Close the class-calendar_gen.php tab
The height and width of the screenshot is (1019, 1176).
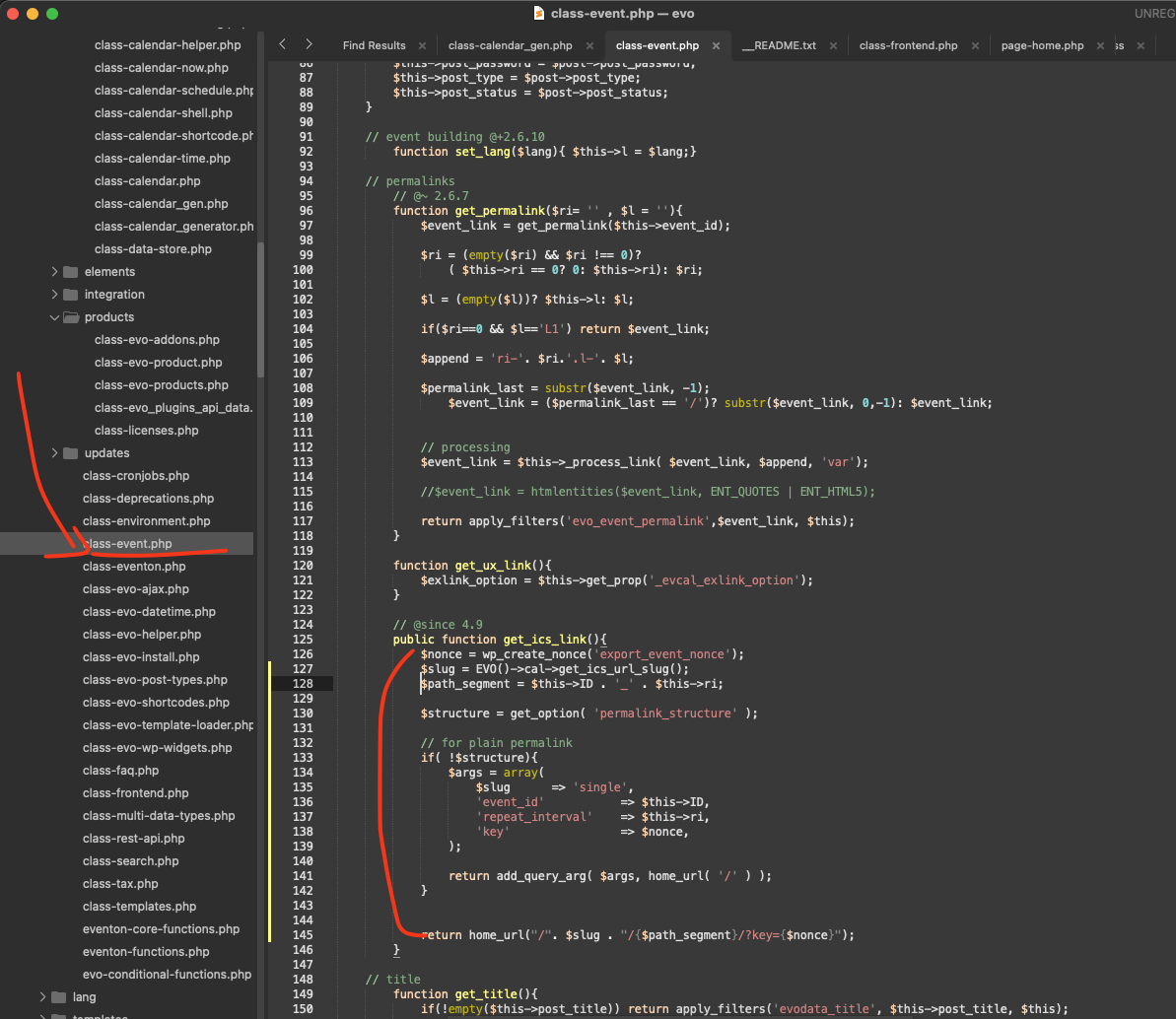(589, 45)
